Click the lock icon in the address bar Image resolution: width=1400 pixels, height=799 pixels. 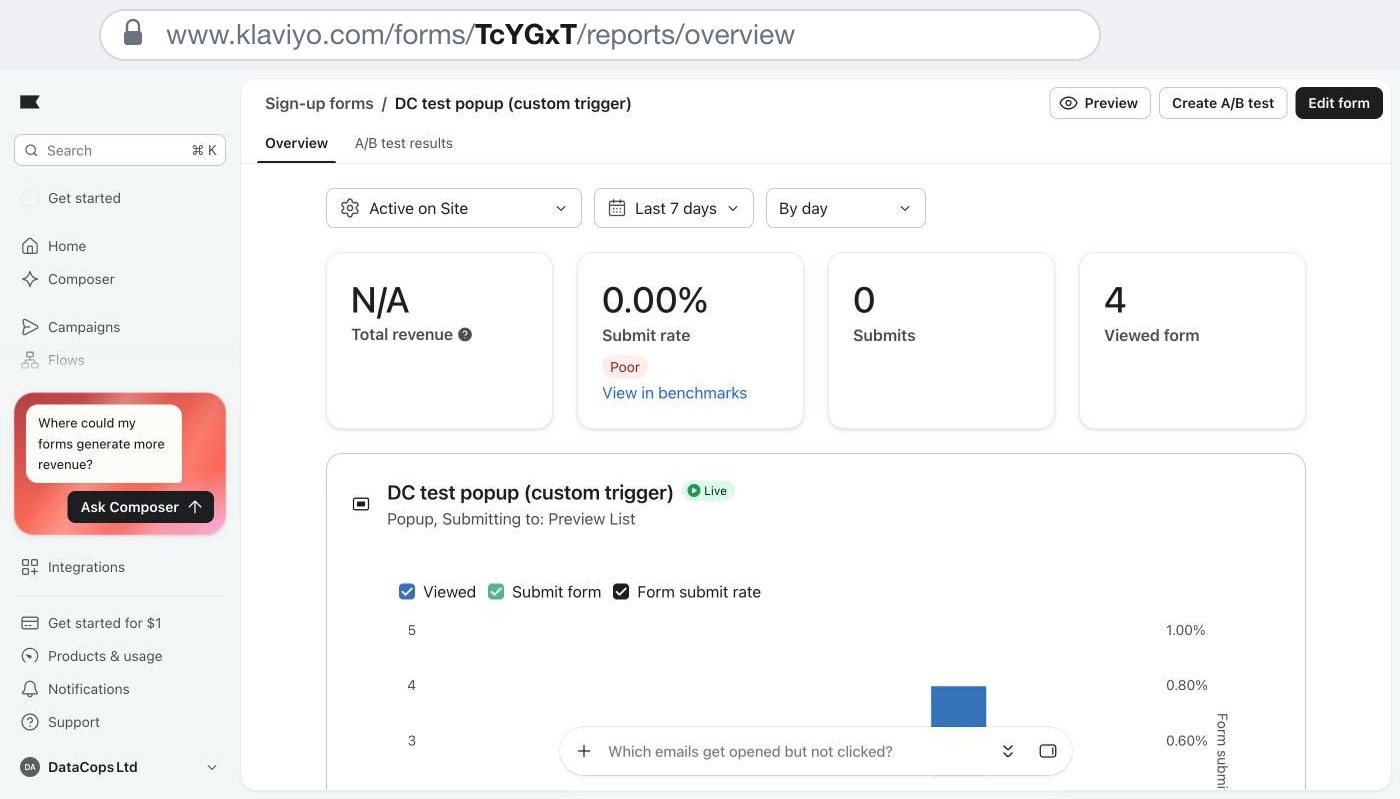pos(133,34)
